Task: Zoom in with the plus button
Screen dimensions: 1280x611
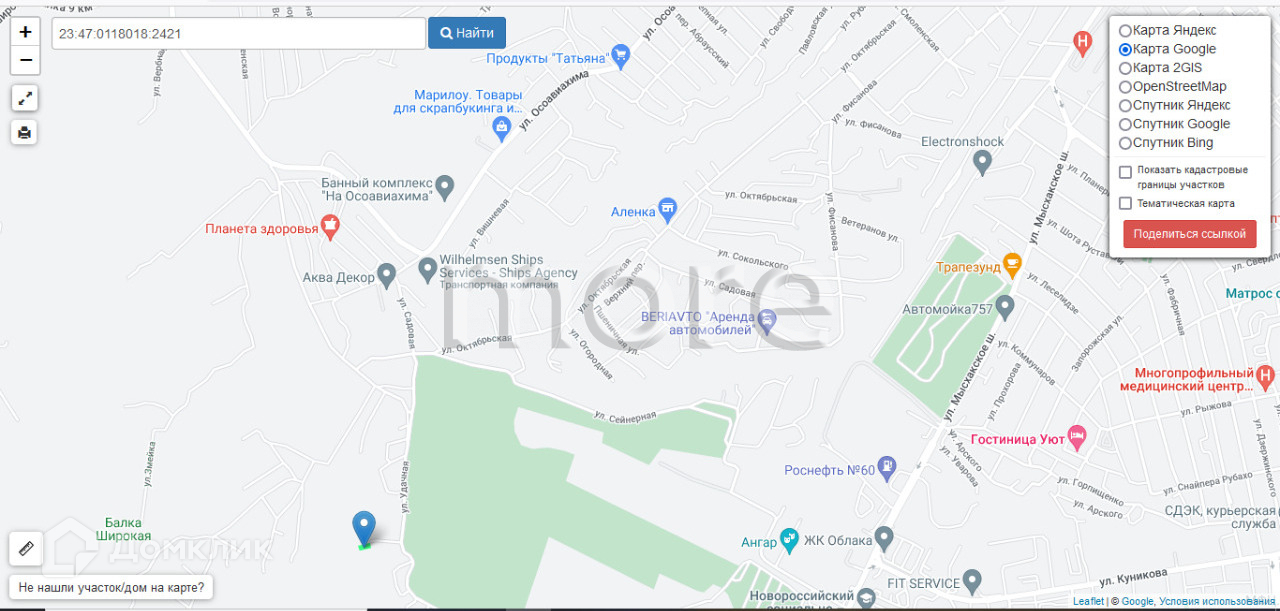Action: (x=25, y=32)
